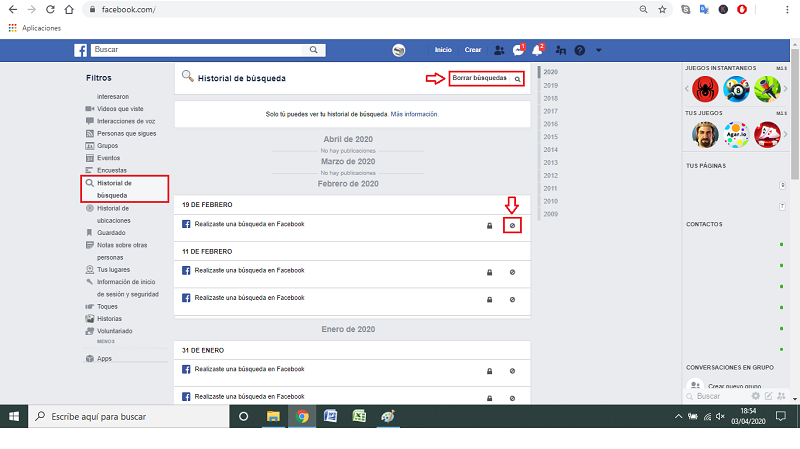
Task: Go to Inicio
Action: (443, 50)
